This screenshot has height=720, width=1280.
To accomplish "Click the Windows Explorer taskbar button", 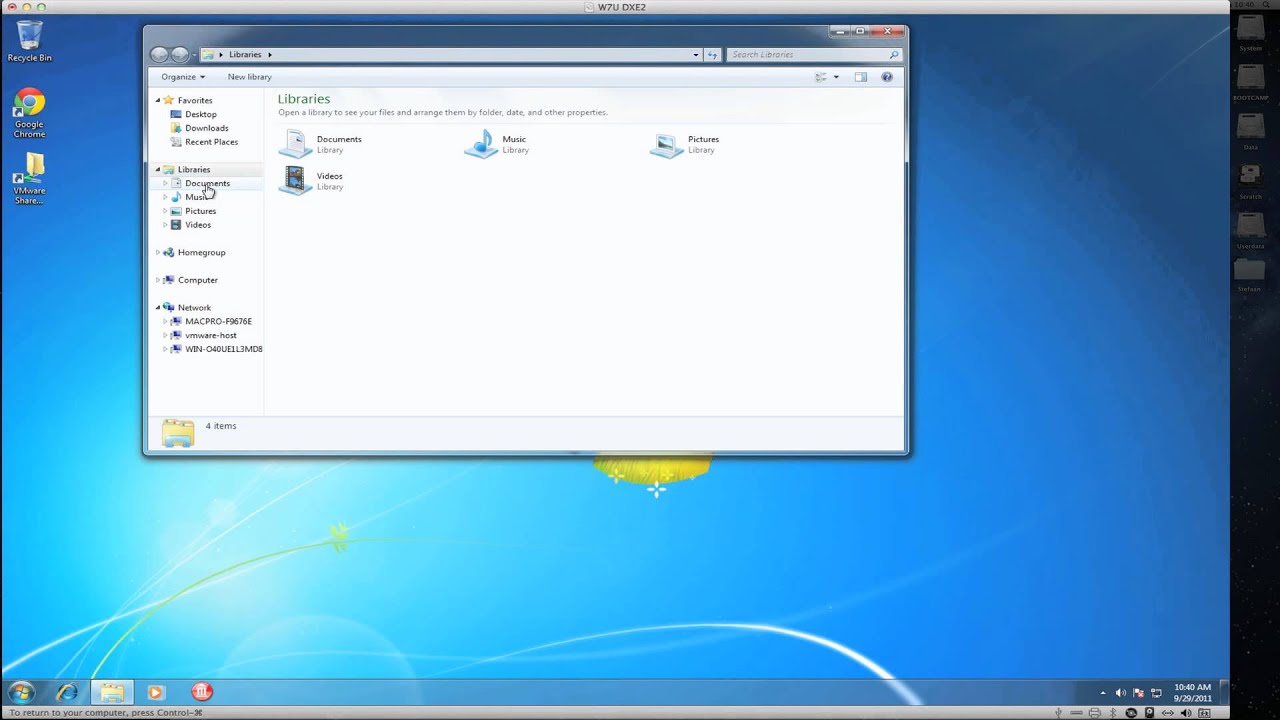I will point(112,692).
